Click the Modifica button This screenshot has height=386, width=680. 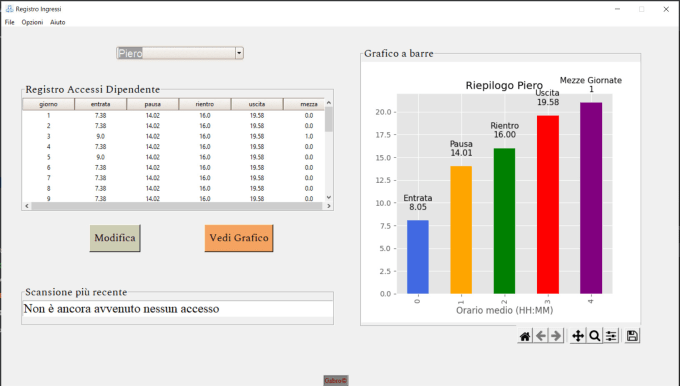point(115,238)
